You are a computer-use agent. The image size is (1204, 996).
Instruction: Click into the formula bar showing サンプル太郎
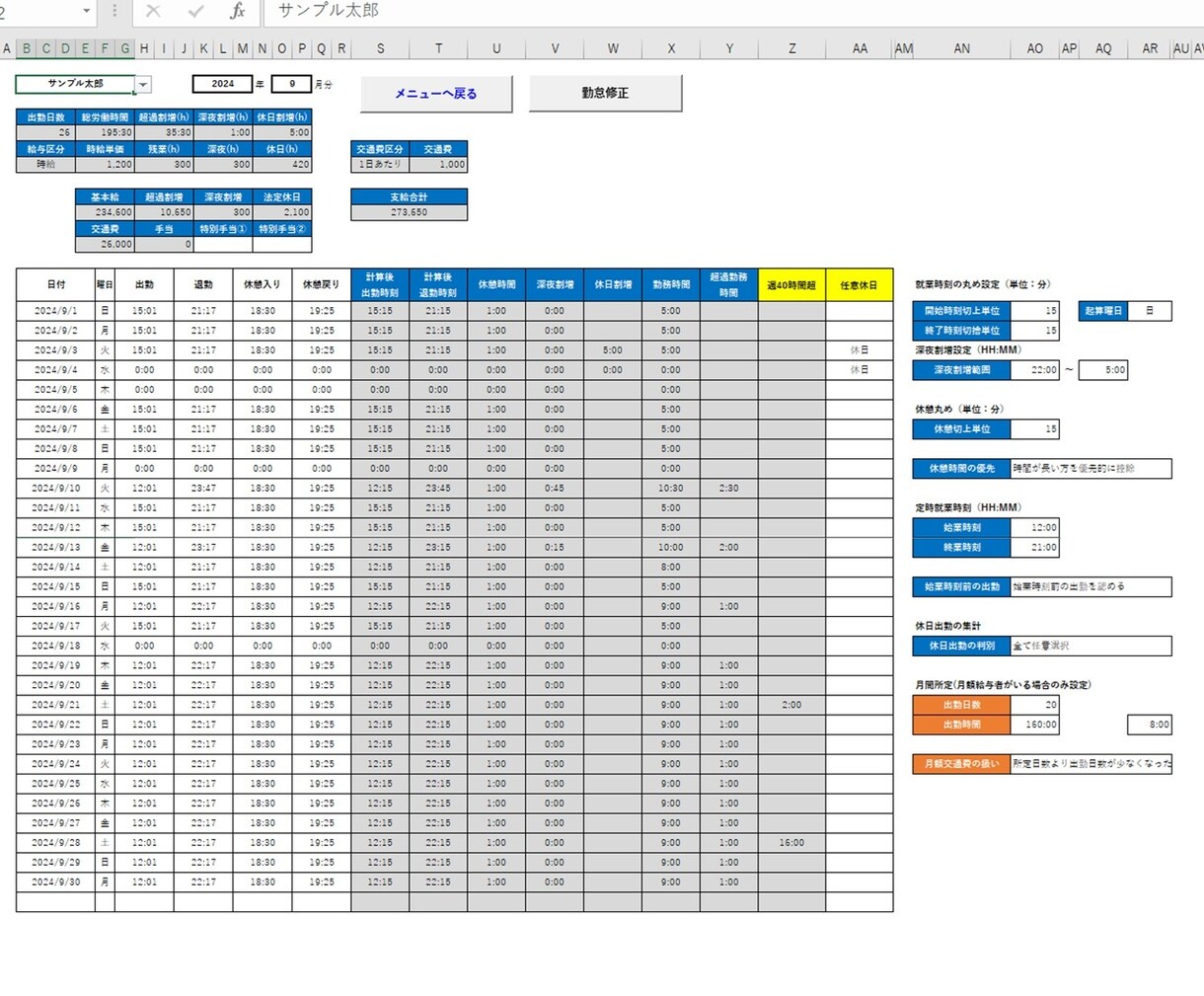coord(732,11)
